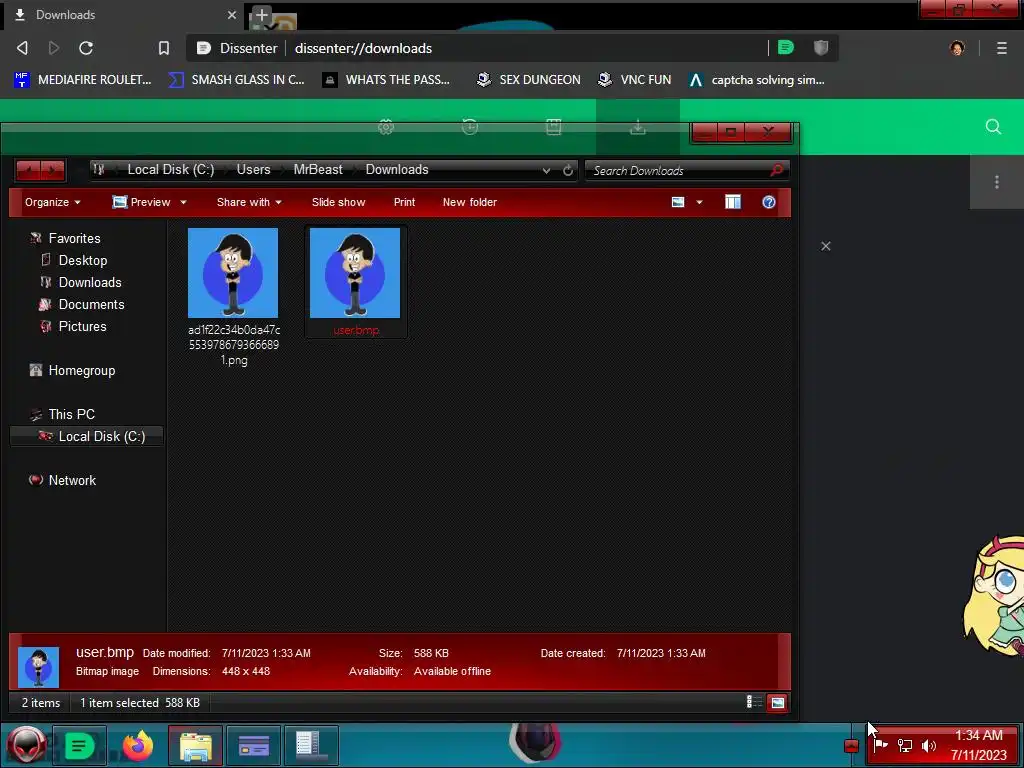
Task: Expand the view options dropdown arrow
Action: click(x=699, y=202)
